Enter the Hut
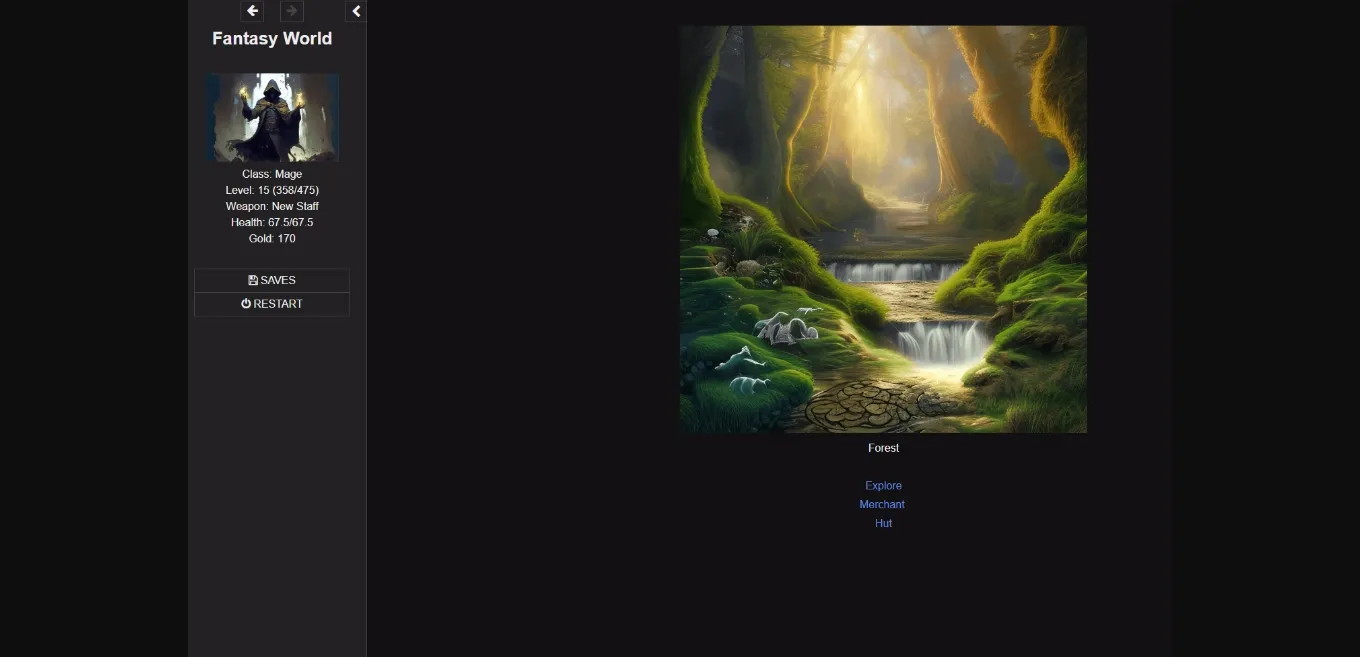The height and width of the screenshot is (657, 1360). (x=883, y=522)
